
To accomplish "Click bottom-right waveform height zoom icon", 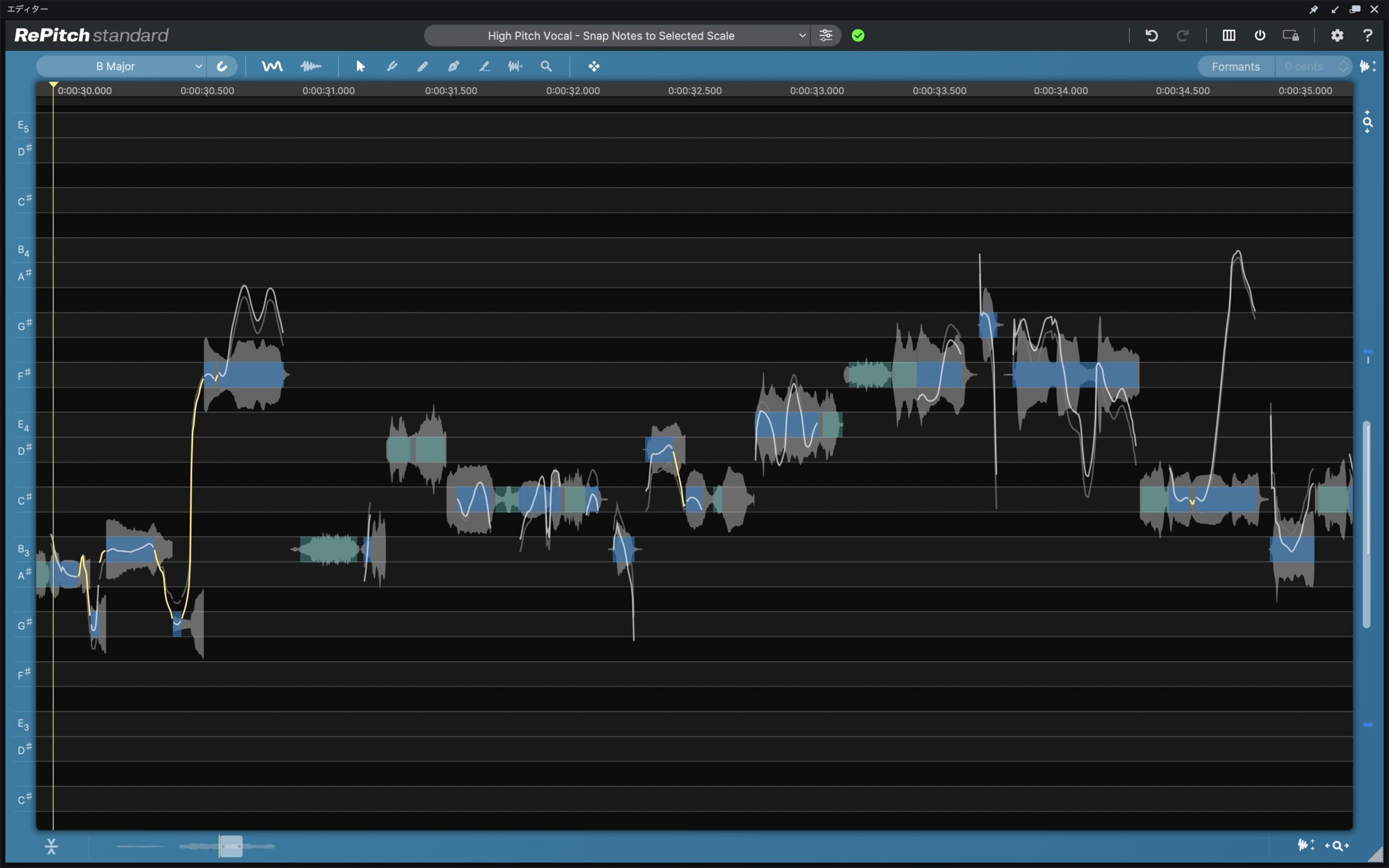I will 1306,845.
